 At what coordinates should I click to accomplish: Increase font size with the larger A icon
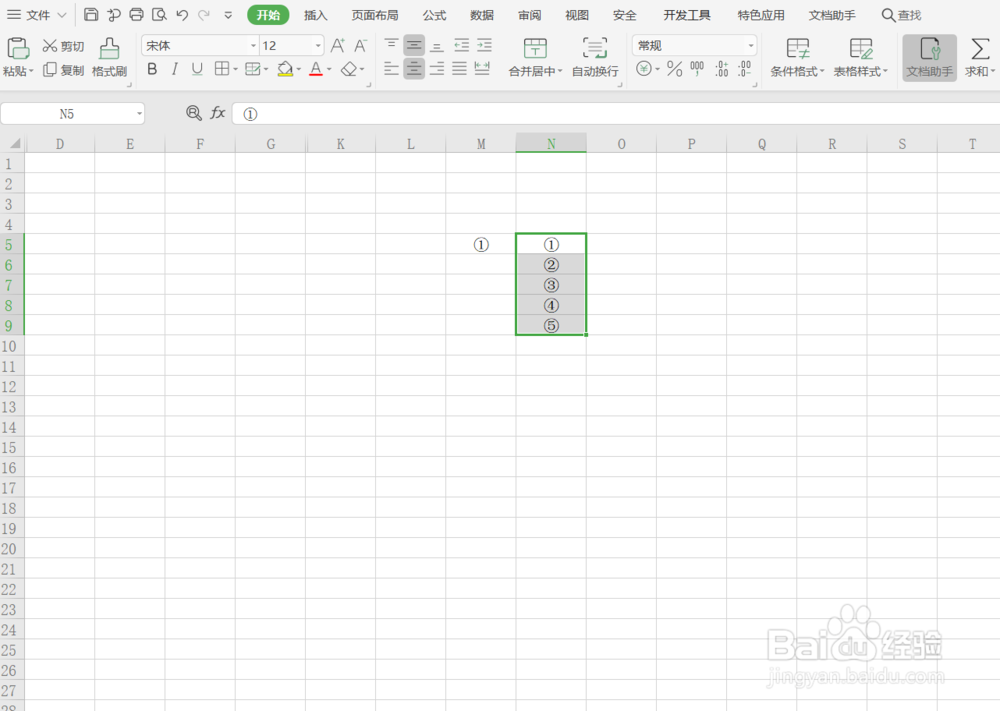tap(337, 45)
